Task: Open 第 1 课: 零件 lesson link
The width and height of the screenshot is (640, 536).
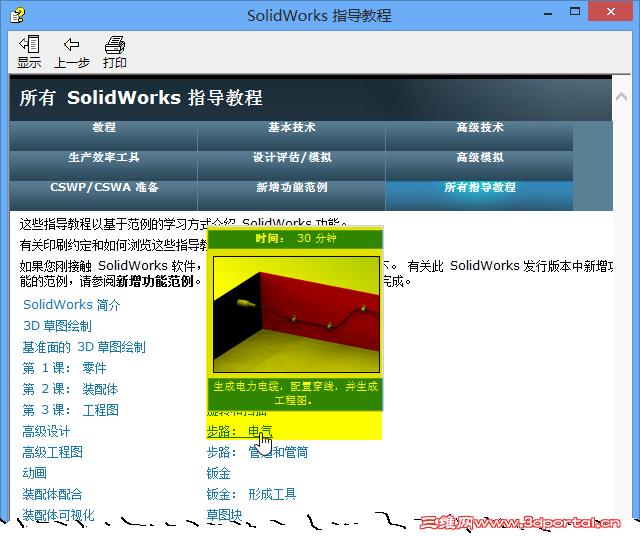Action: (x=64, y=368)
